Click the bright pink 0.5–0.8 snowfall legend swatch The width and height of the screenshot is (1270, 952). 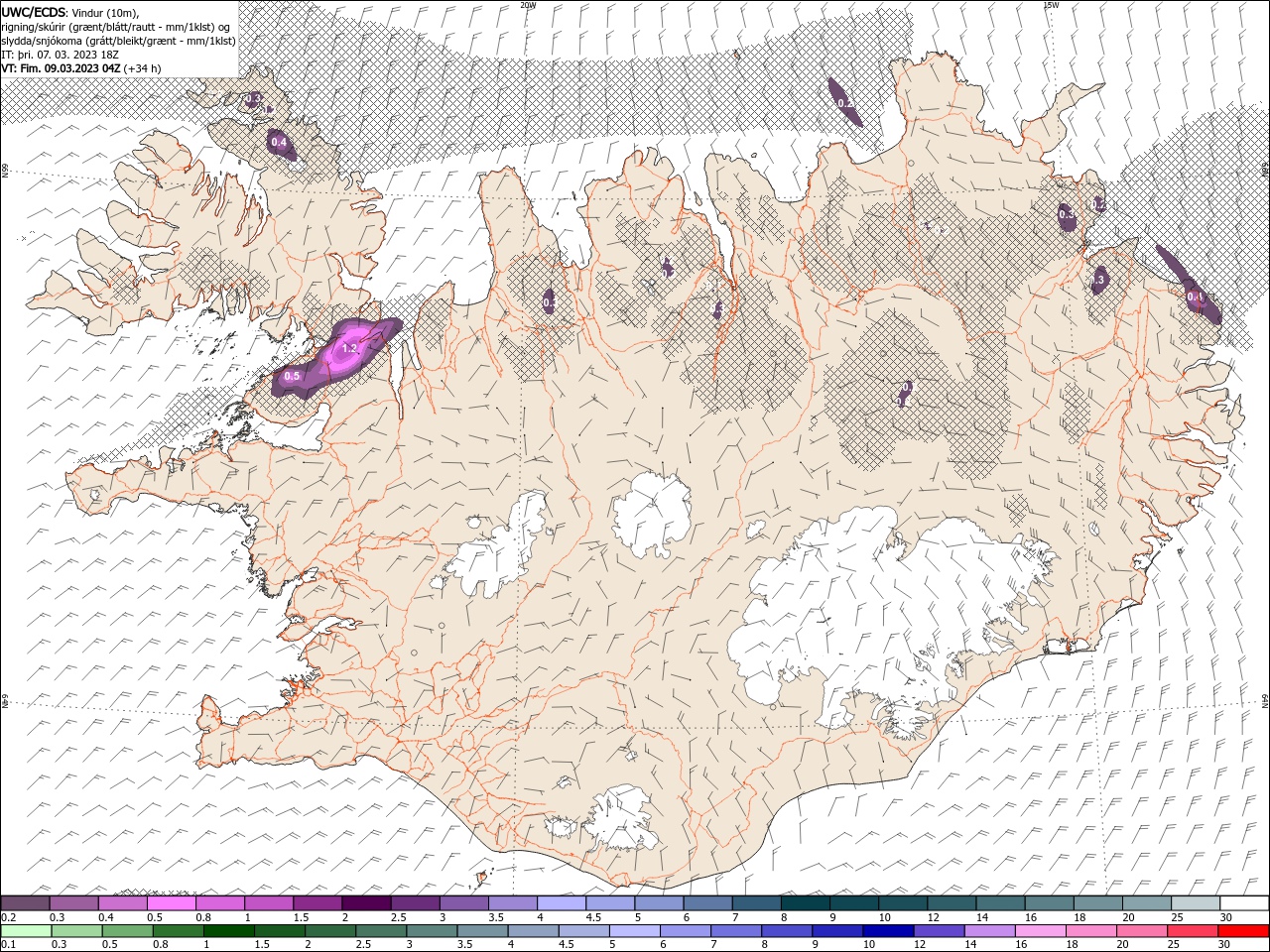coord(172,903)
